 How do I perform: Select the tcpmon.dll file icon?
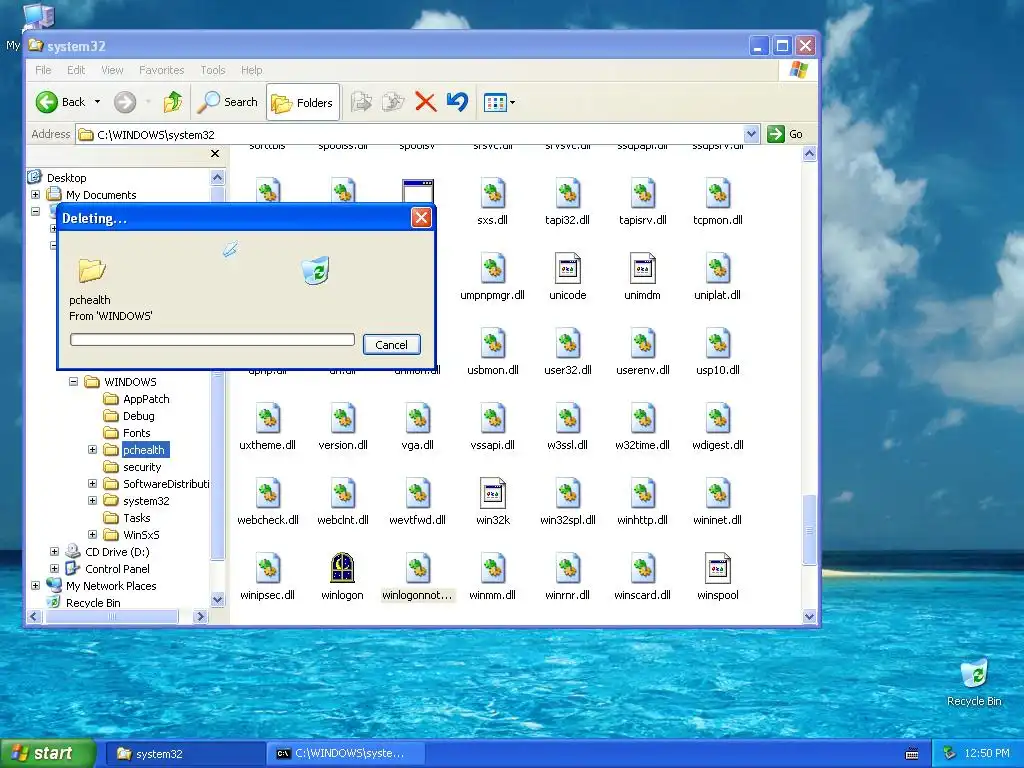(718, 194)
